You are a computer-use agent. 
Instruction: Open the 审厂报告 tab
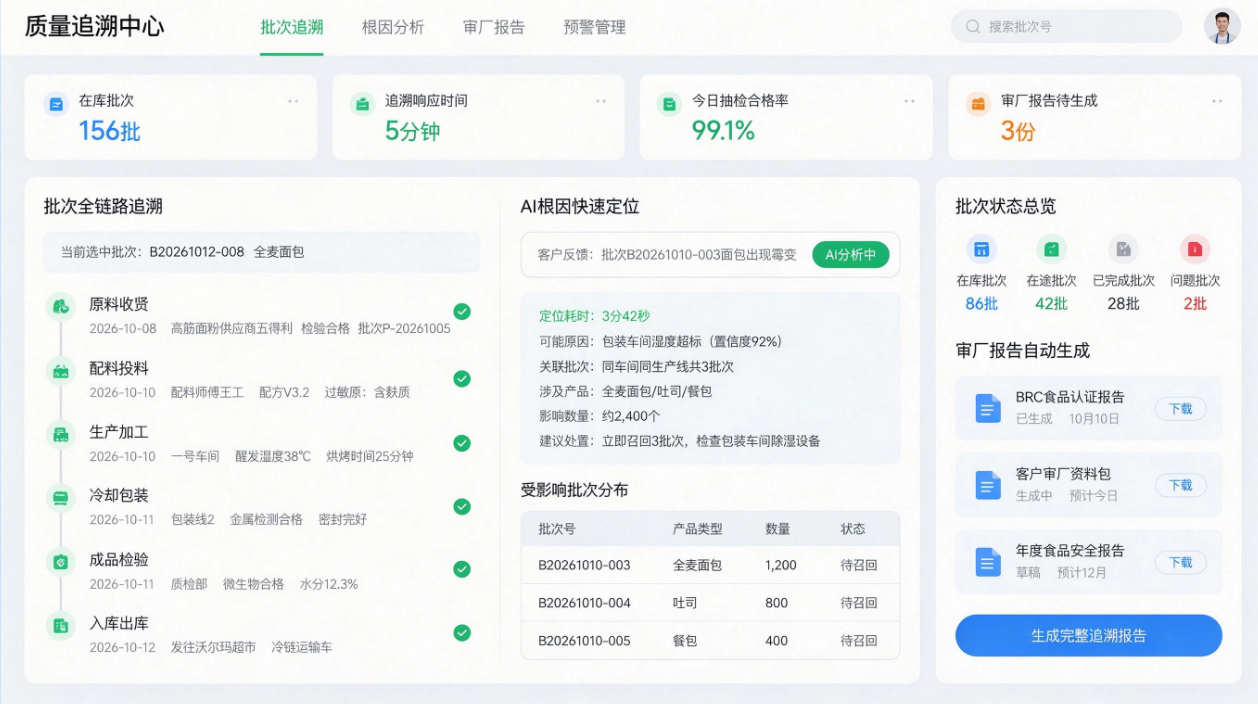click(494, 27)
